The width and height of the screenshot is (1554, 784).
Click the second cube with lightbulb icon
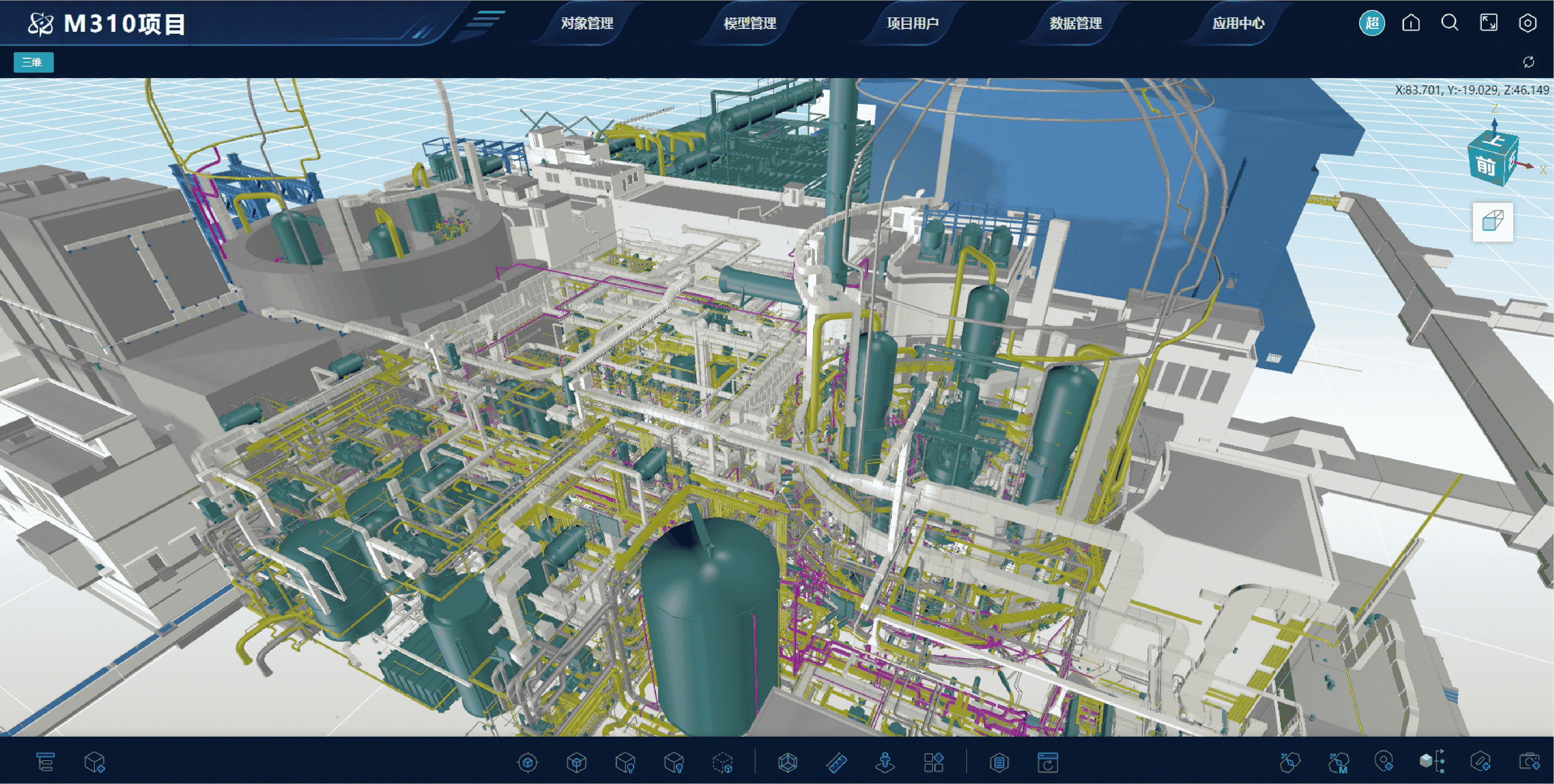[674, 763]
